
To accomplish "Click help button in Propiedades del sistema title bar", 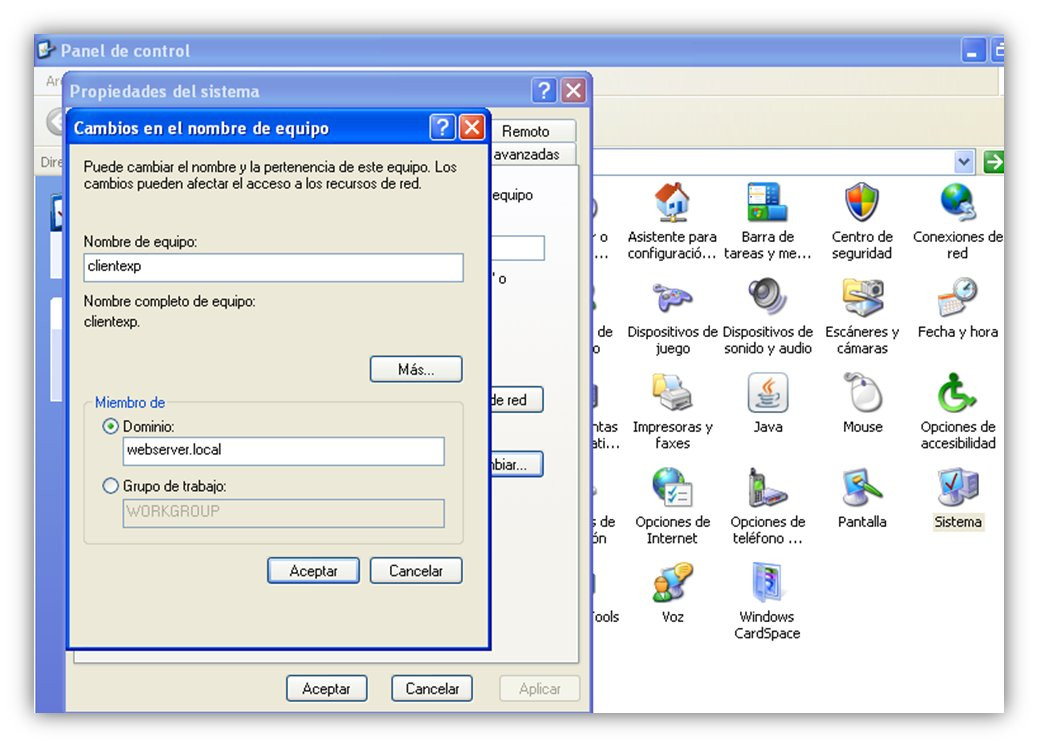I will pyautogui.click(x=543, y=90).
